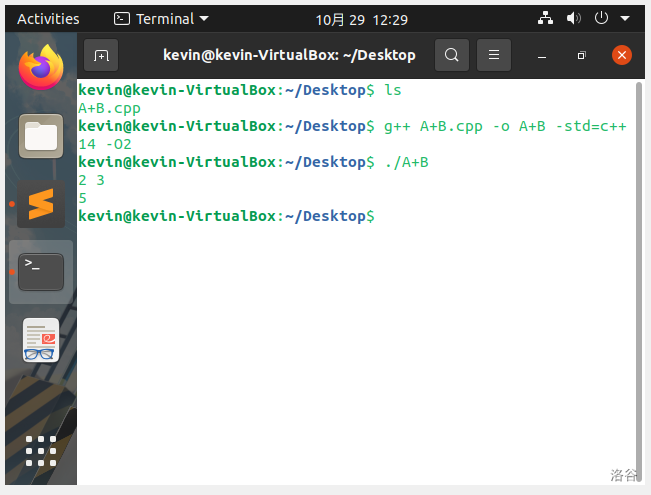Expand the Terminal app menu

tap(162, 18)
